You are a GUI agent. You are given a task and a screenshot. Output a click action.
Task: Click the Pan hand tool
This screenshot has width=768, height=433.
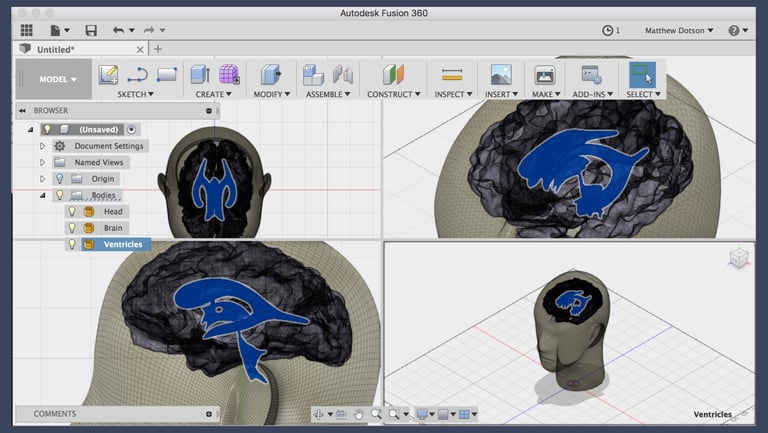(x=358, y=414)
